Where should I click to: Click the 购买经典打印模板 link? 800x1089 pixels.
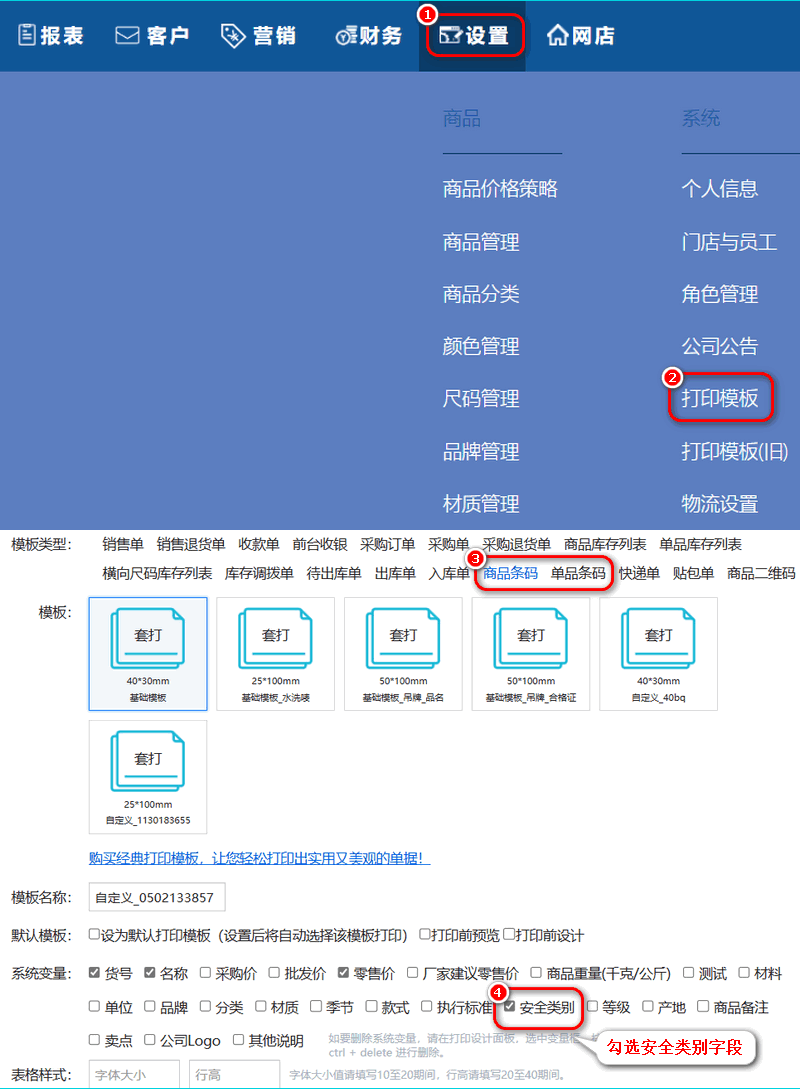[x=260, y=858]
